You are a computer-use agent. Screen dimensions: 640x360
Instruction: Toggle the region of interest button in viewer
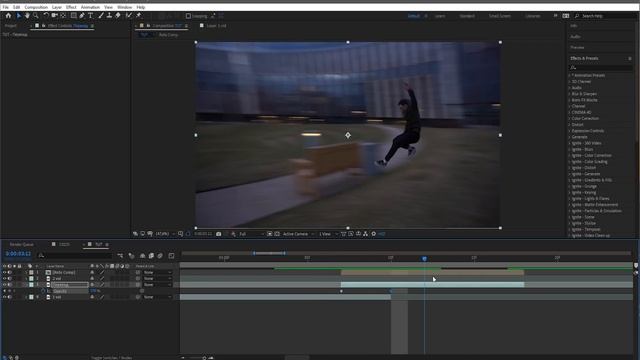[270, 234]
